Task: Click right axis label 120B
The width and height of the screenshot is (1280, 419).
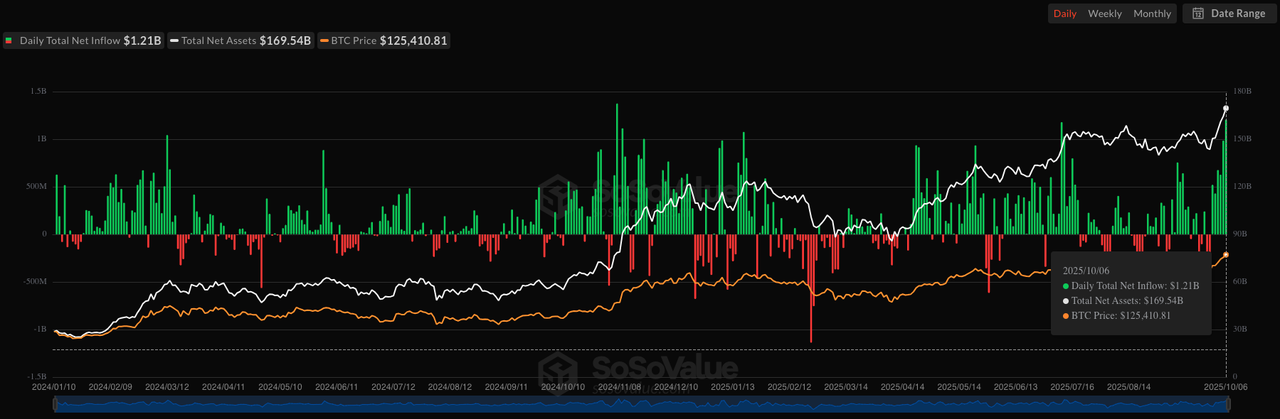Action: [1244, 186]
